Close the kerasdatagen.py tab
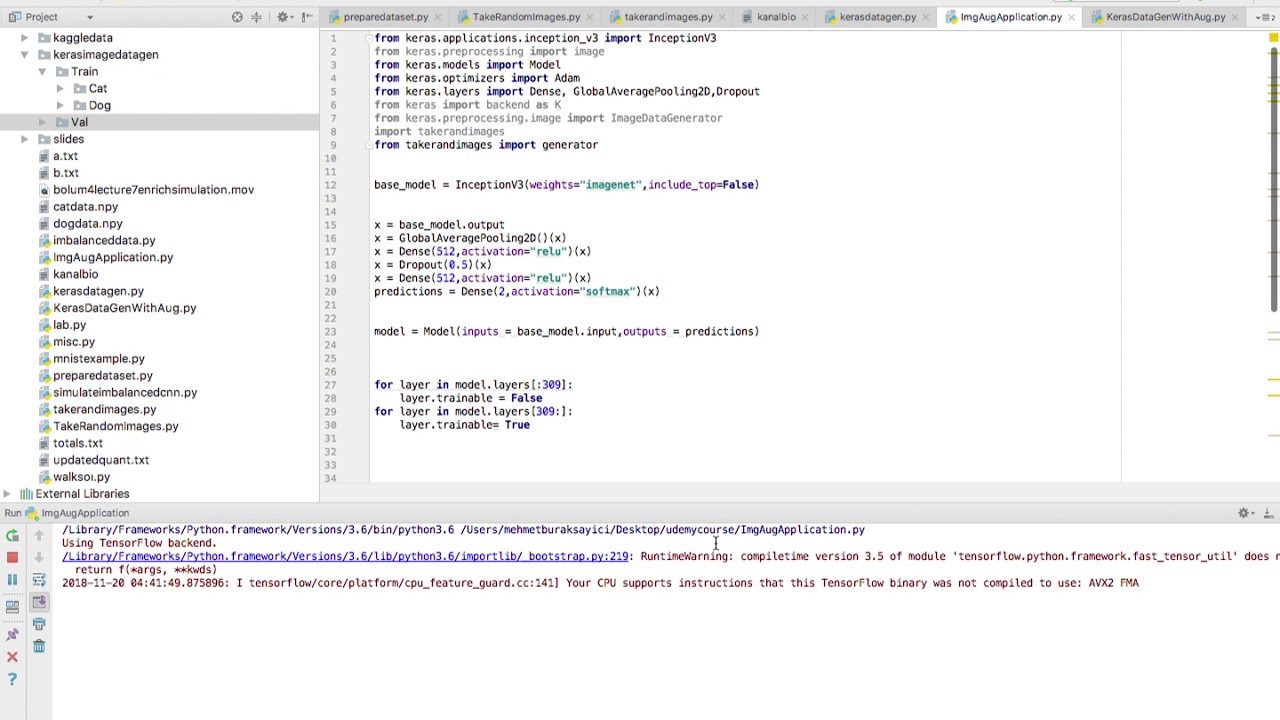Screen dimensions: 1280x720 click(x=925, y=17)
